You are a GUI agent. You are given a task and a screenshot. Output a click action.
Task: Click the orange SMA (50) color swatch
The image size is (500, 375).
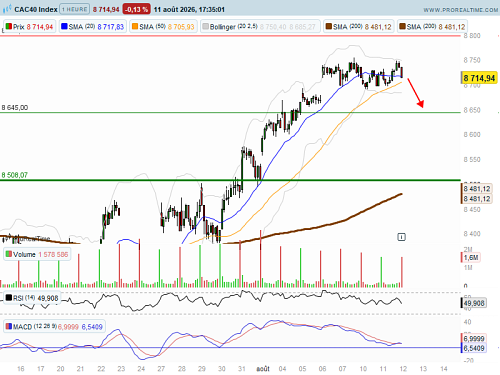tap(135, 26)
